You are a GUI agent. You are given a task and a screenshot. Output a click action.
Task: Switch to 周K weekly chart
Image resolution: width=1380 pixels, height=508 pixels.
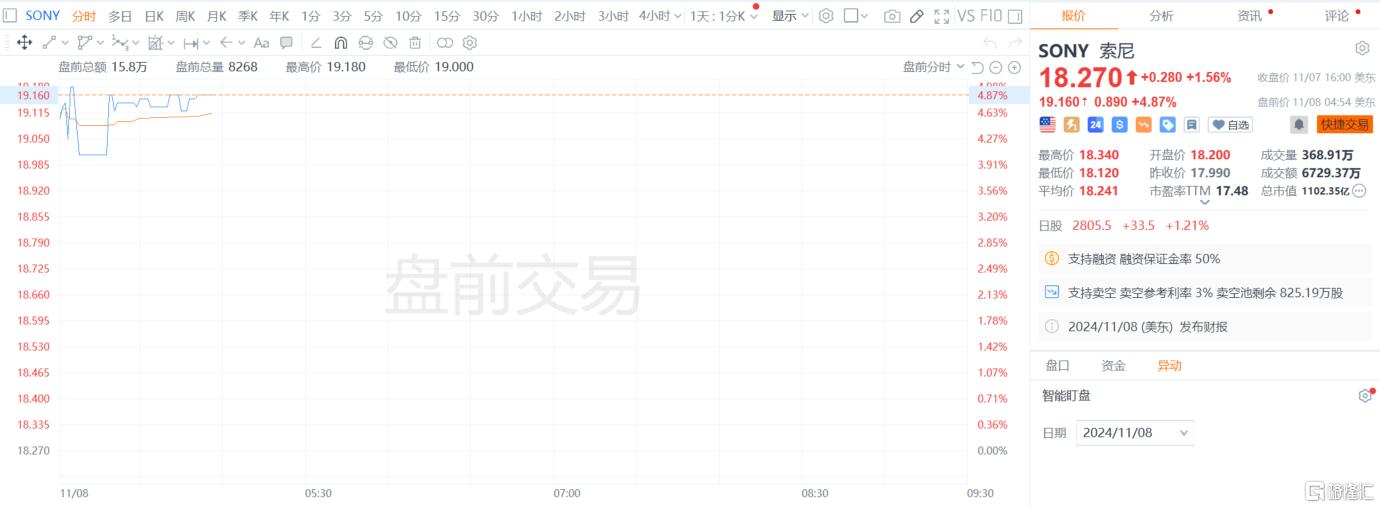(x=185, y=16)
